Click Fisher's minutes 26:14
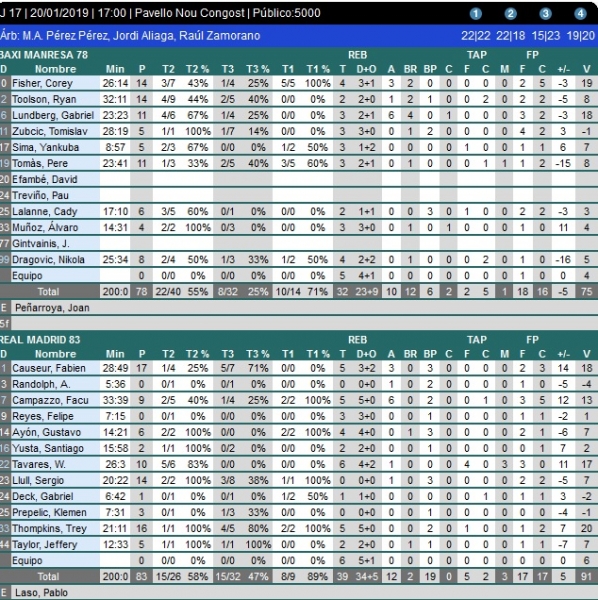The width and height of the screenshot is (598, 600). (x=115, y=83)
